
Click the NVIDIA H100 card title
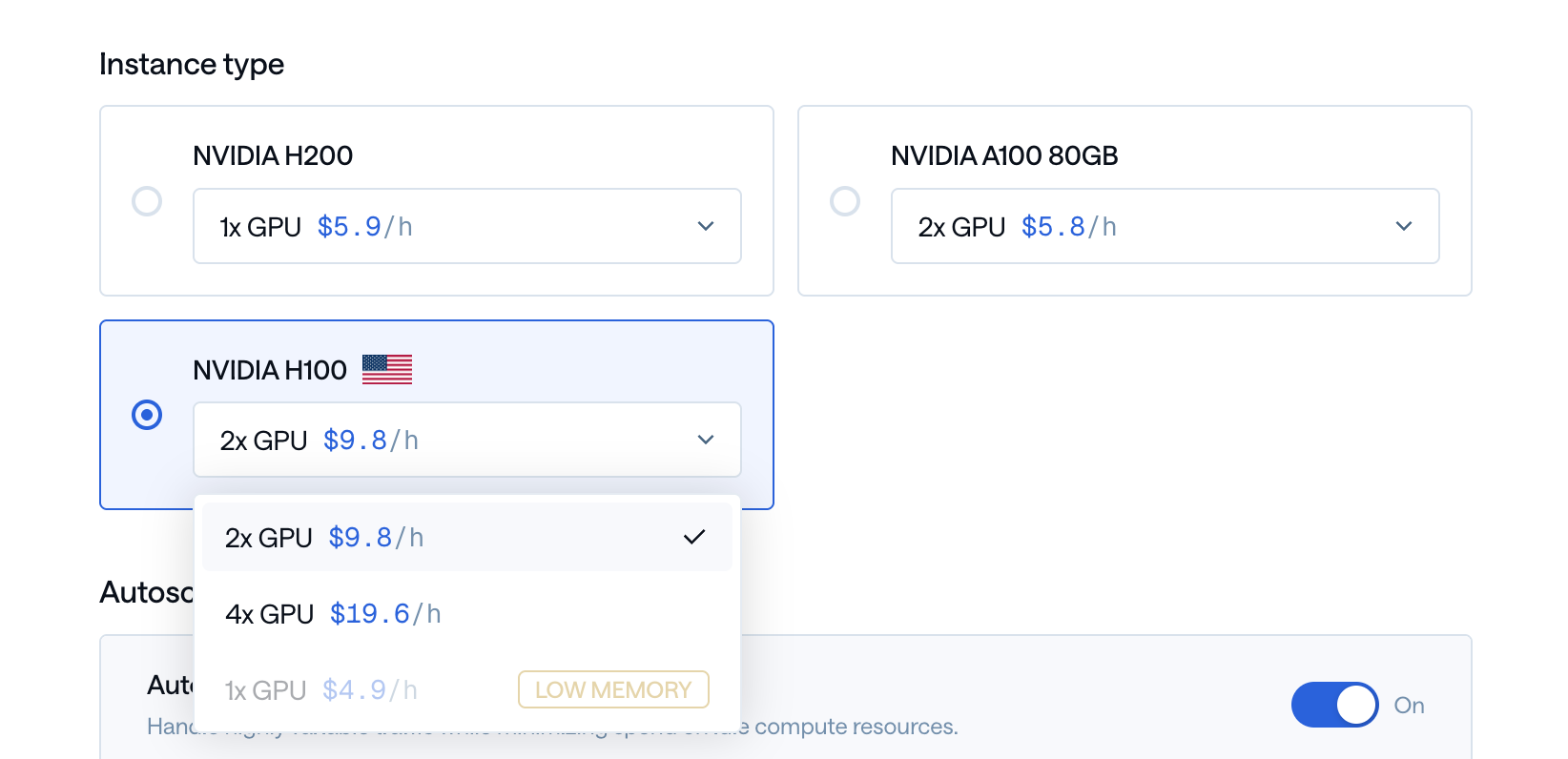tap(270, 370)
